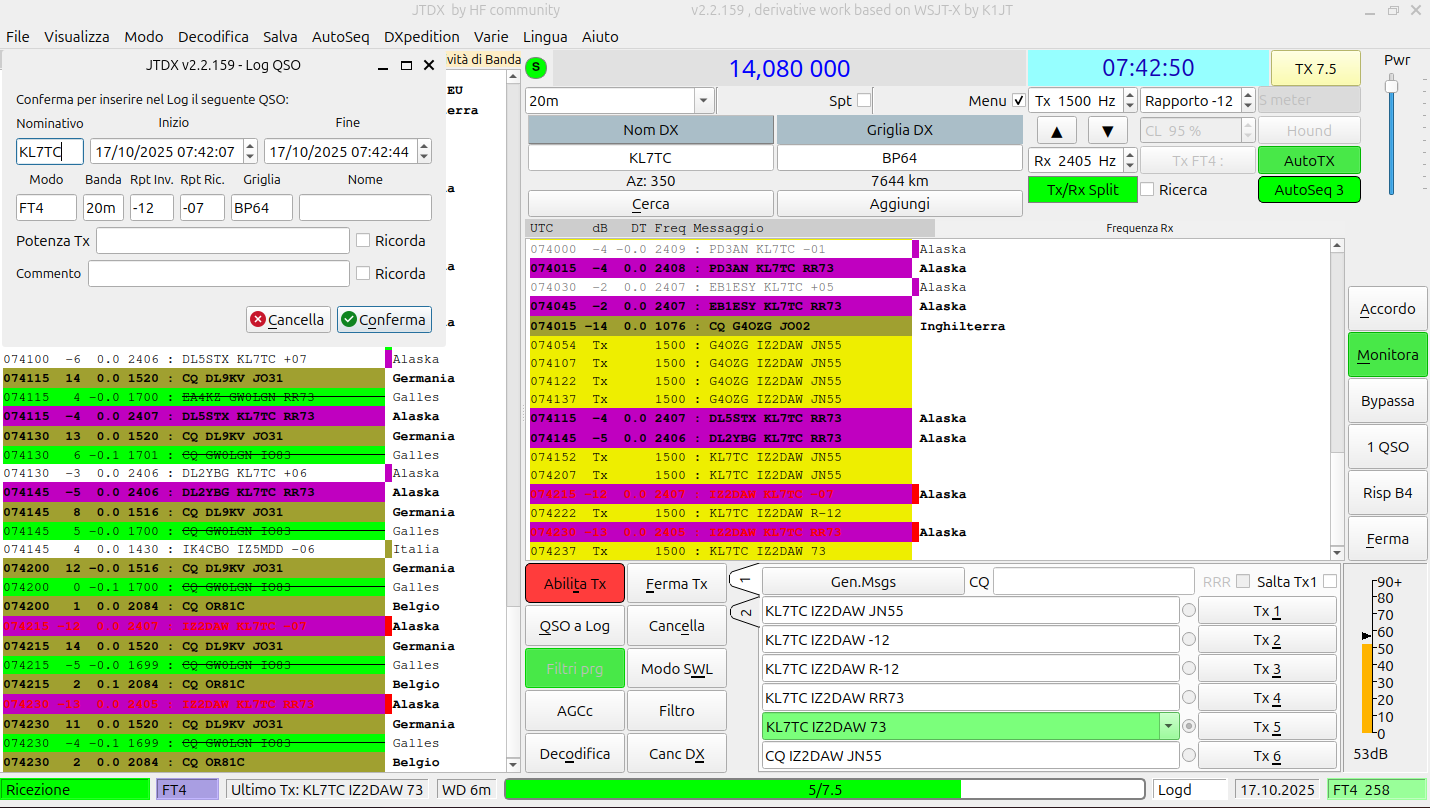Click the green checkmark Conferma button

coord(384,319)
